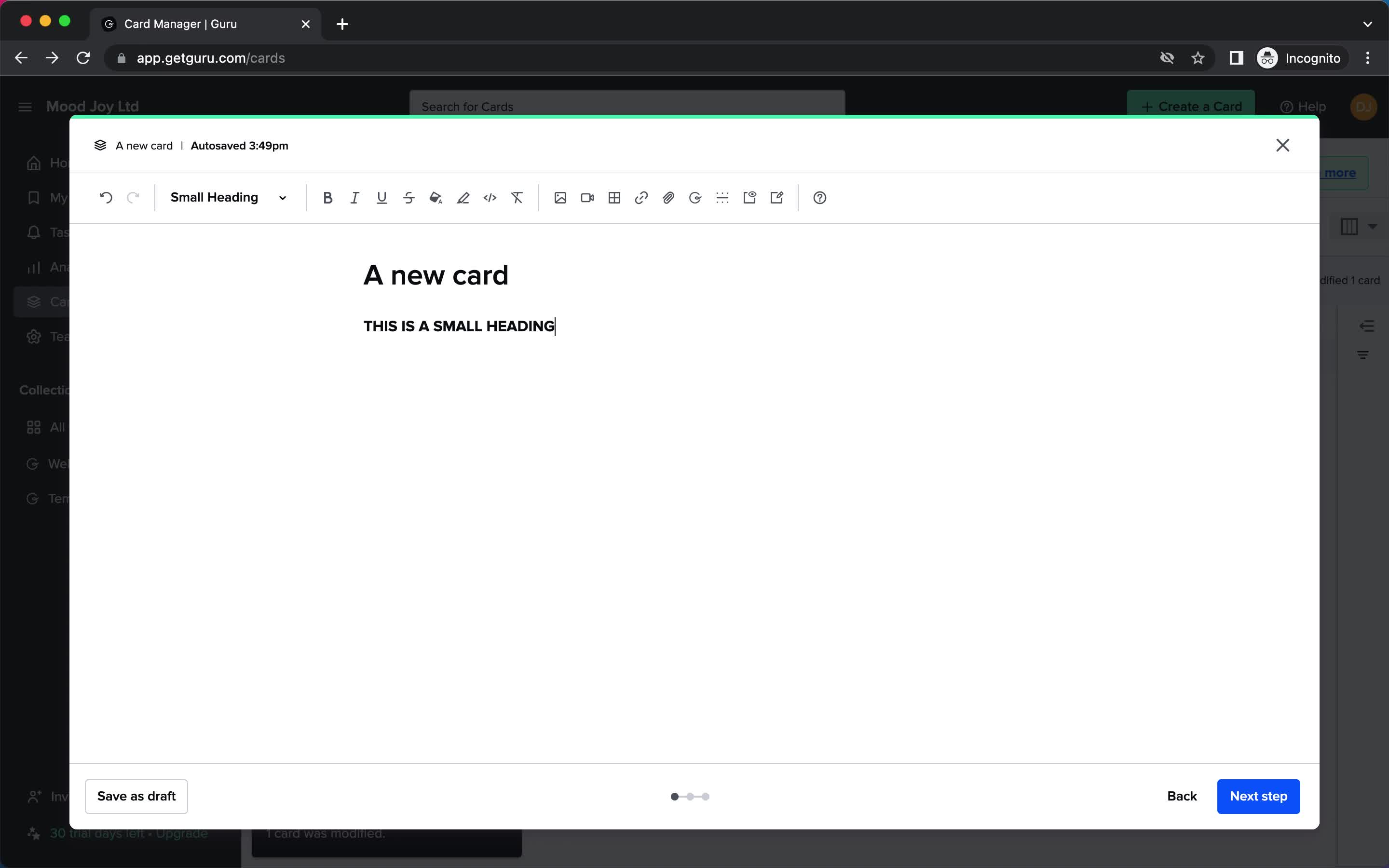The height and width of the screenshot is (868, 1389).
Task: Click the Next step button
Action: click(1259, 796)
